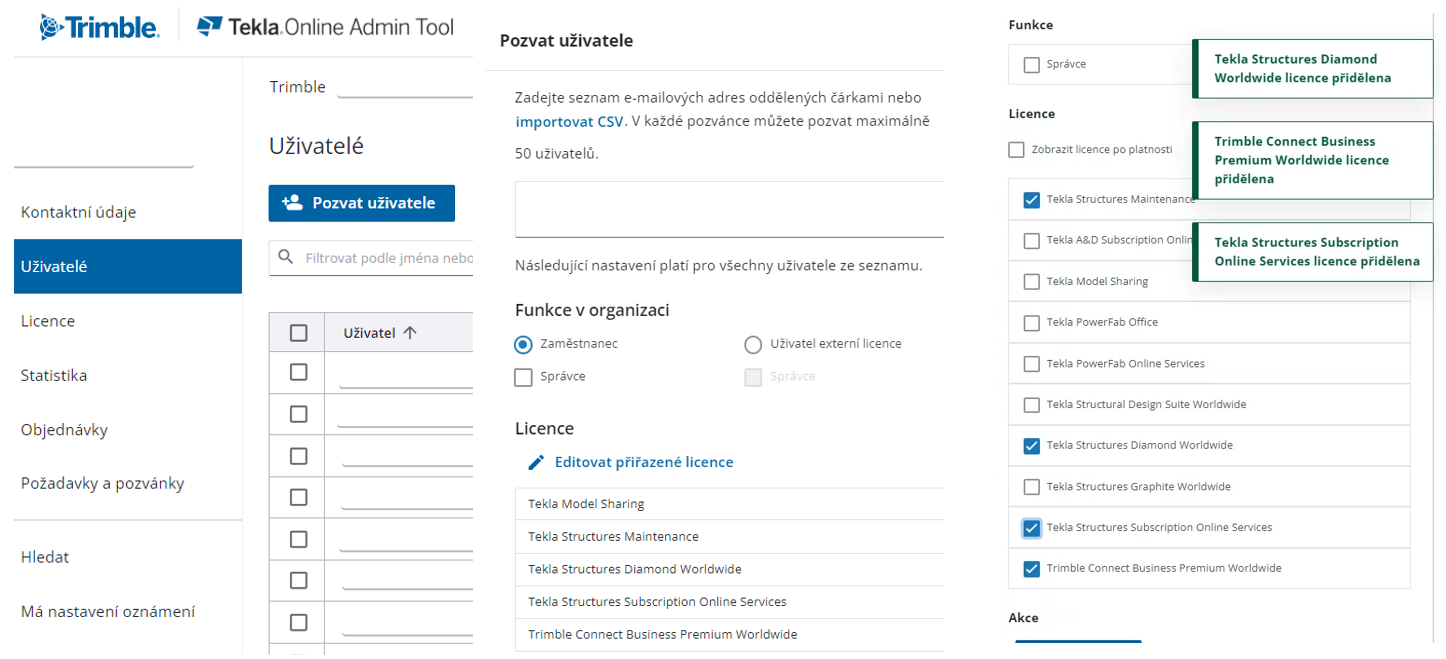The height and width of the screenshot is (659, 1446).
Task: Toggle Správce checkbox under Zaměstnanec
Action: [523, 377]
